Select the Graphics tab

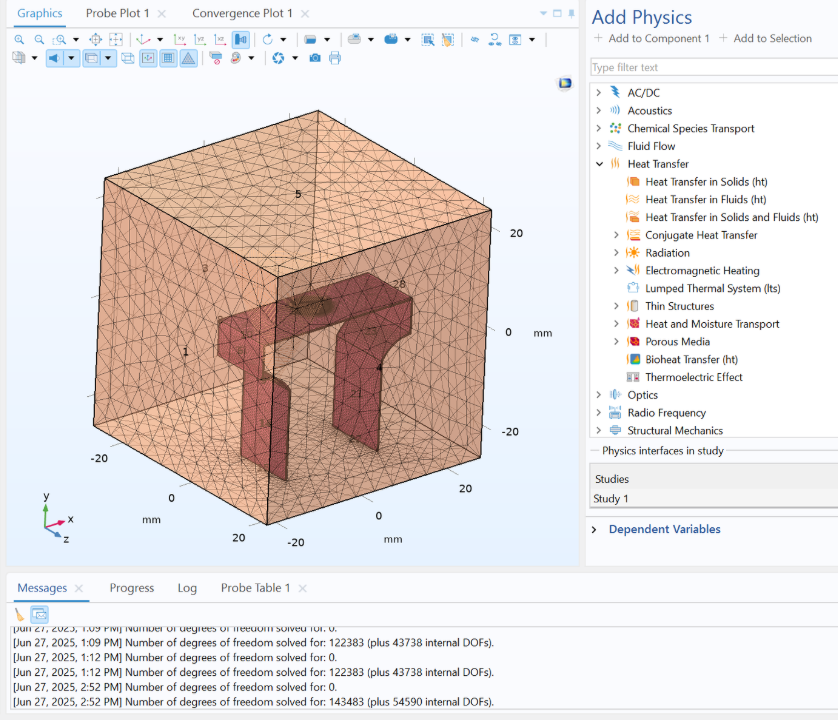[x=40, y=13]
